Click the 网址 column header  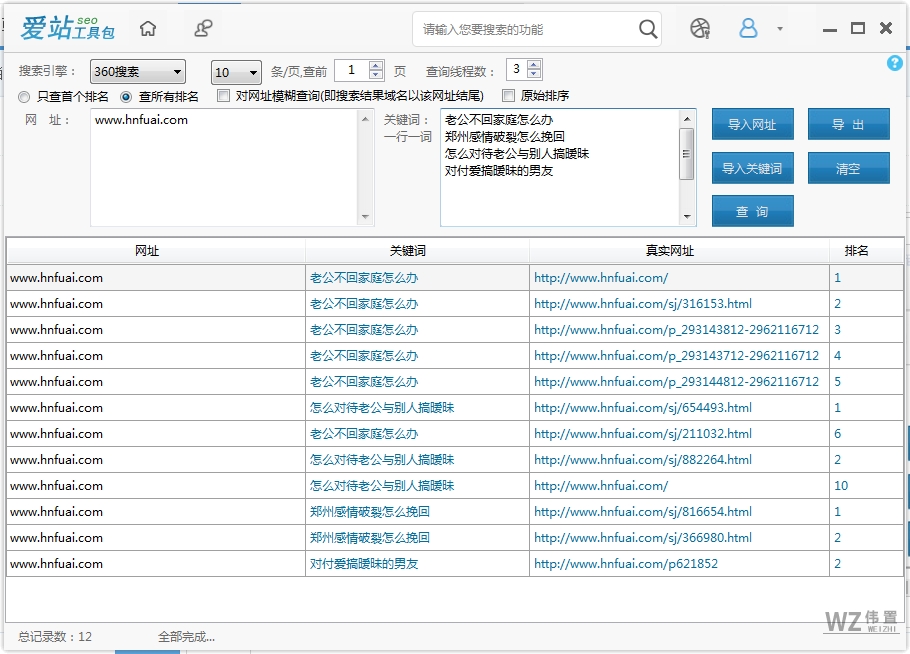[147, 251]
